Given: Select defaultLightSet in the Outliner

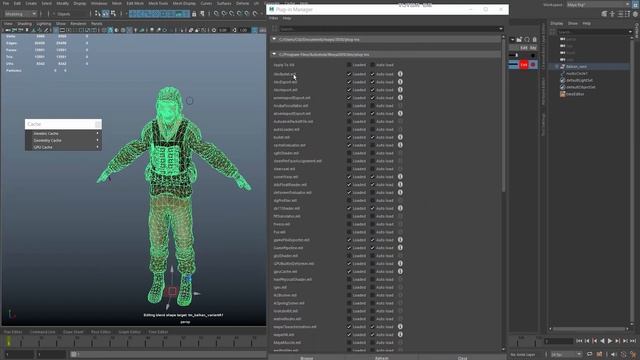Looking at the screenshot, I should tap(579, 80).
